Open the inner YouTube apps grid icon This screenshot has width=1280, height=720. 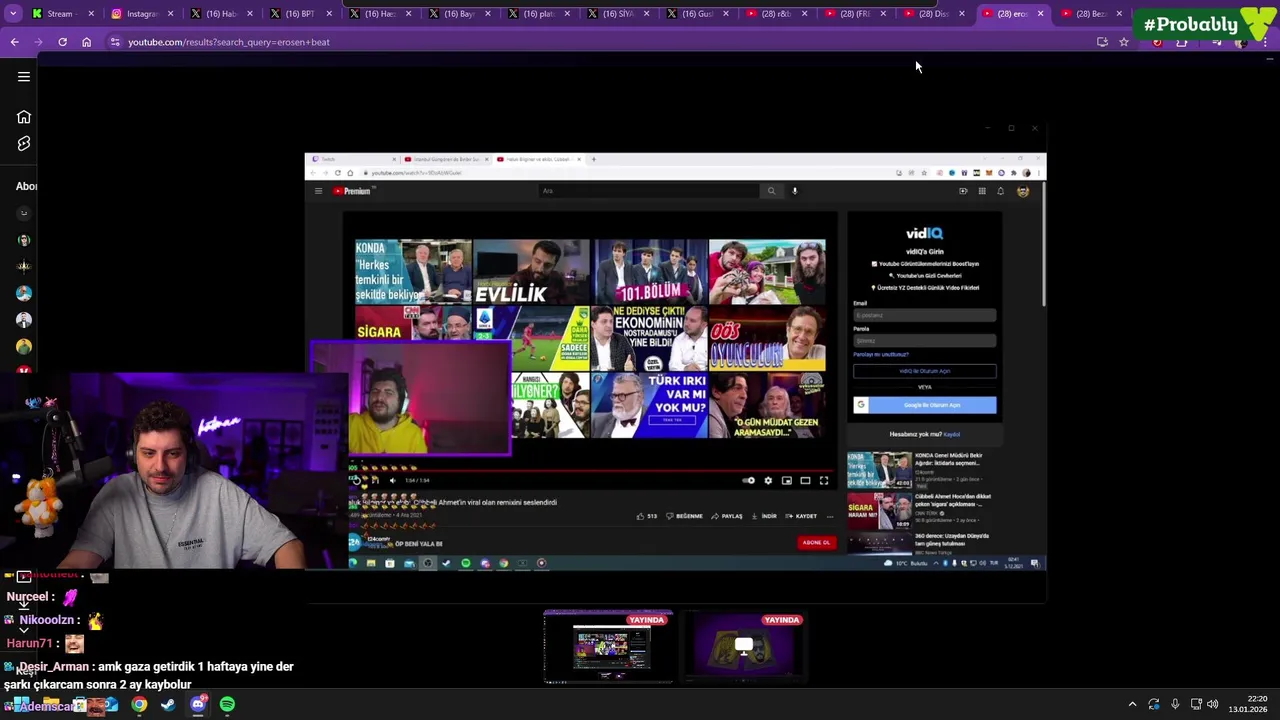[x=982, y=191]
